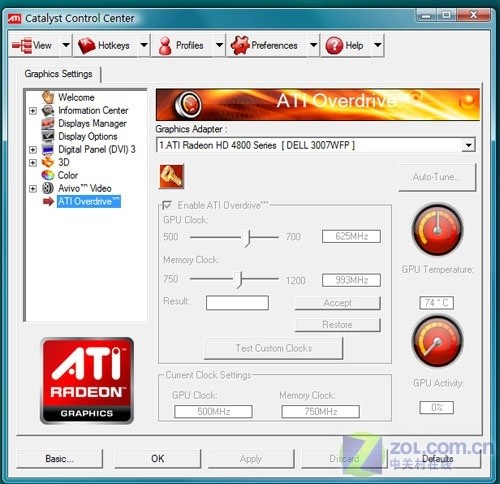Image resolution: width=500 pixels, height=484 pixels.
Task: Click the Help question mark icon
Action: click(x=334, y=45)
